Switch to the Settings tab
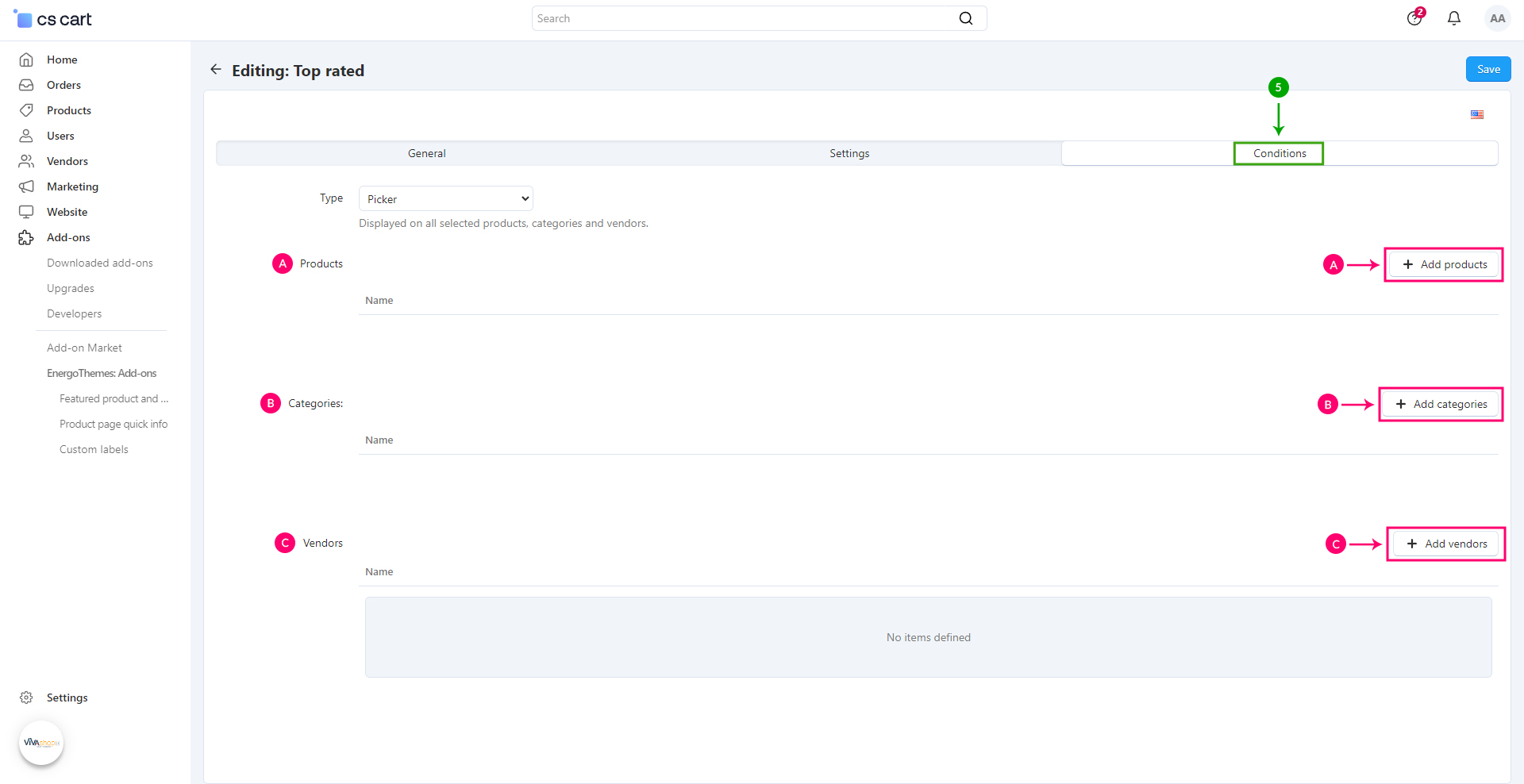This screenshot has height=784, width=1524. [849, 153]
